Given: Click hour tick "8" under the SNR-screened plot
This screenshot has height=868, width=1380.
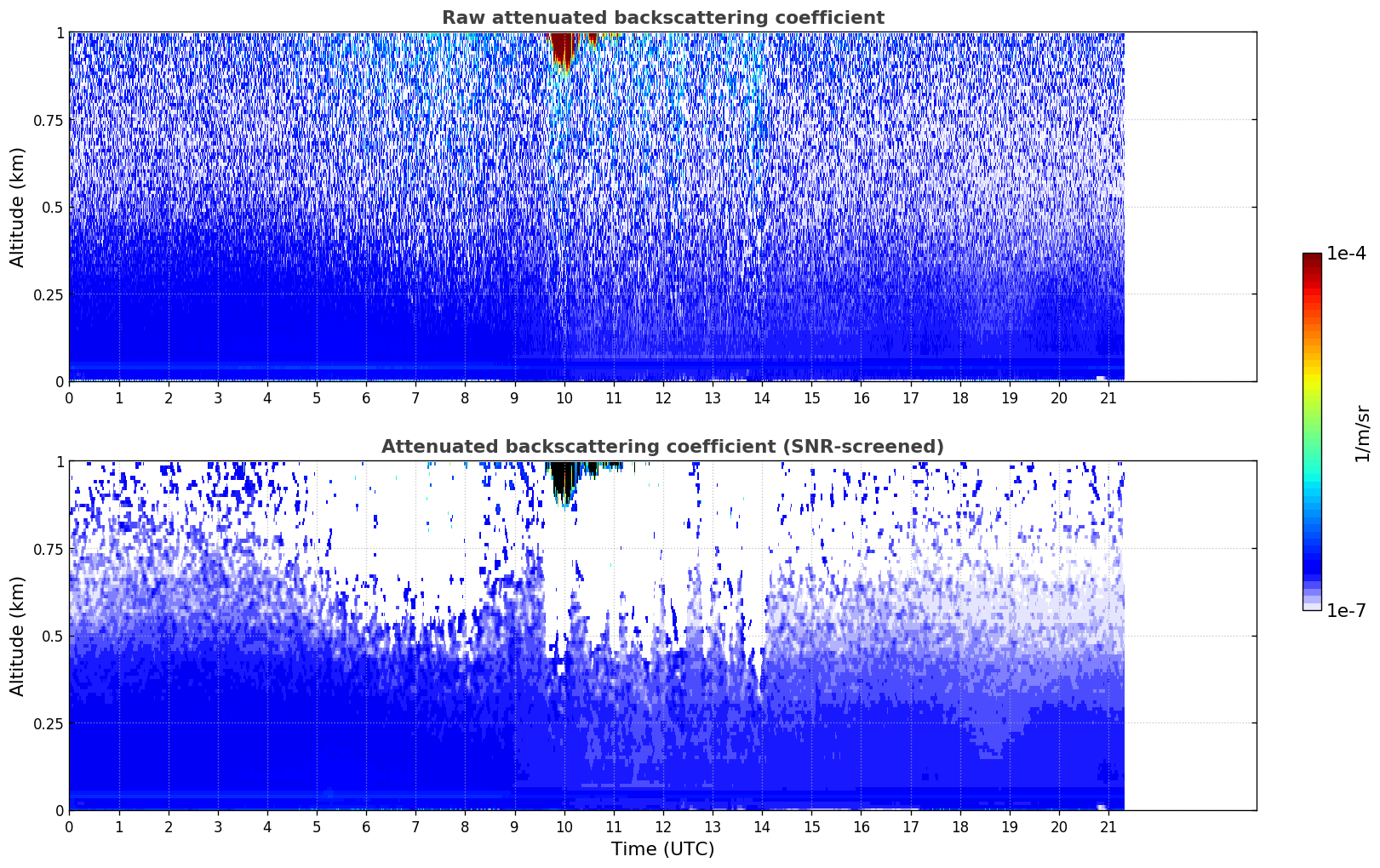Looking at the screenshot, I should point(465,827).
